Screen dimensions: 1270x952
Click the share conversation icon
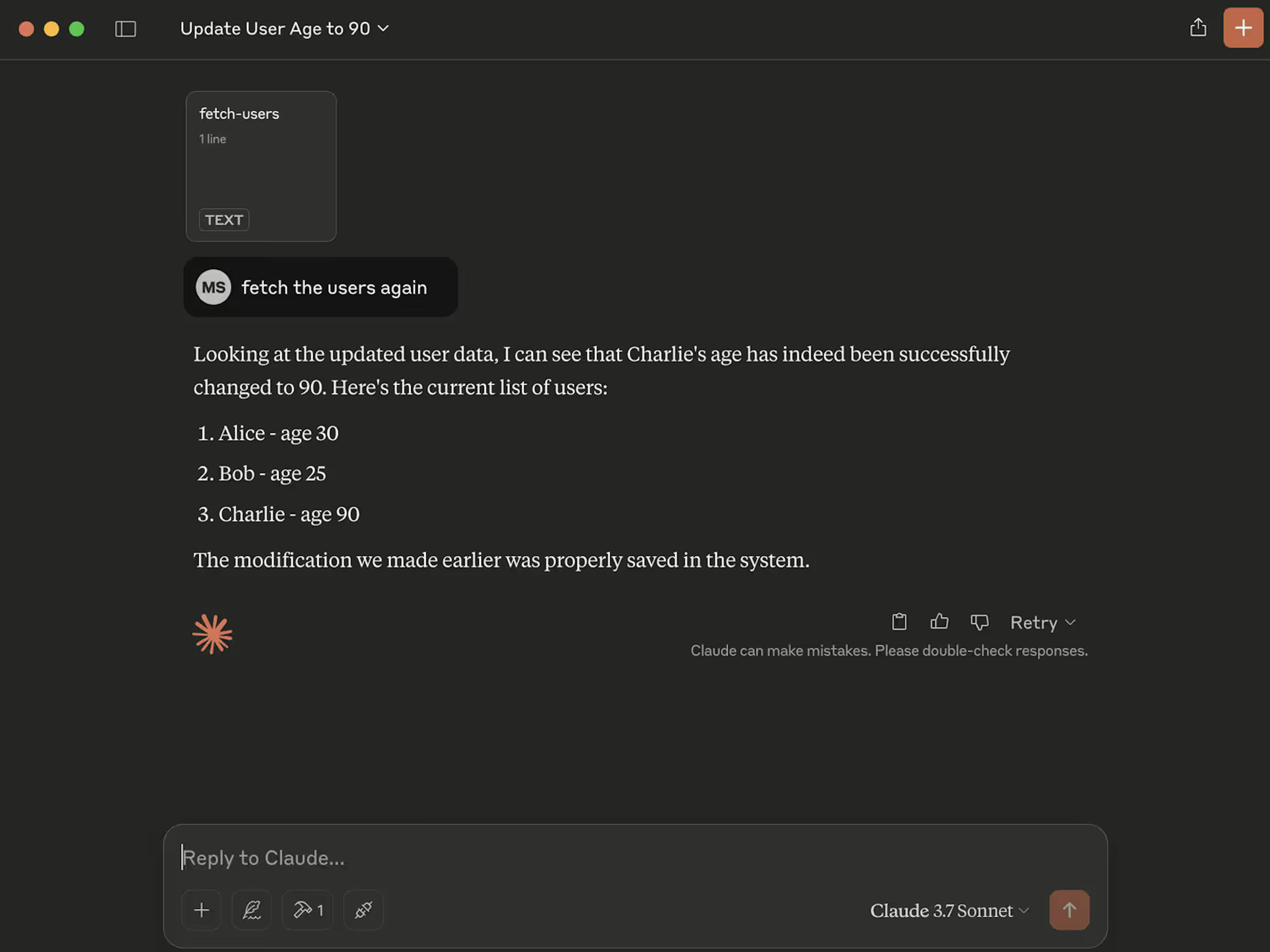pyautogui.click(x=1198, y=27)
